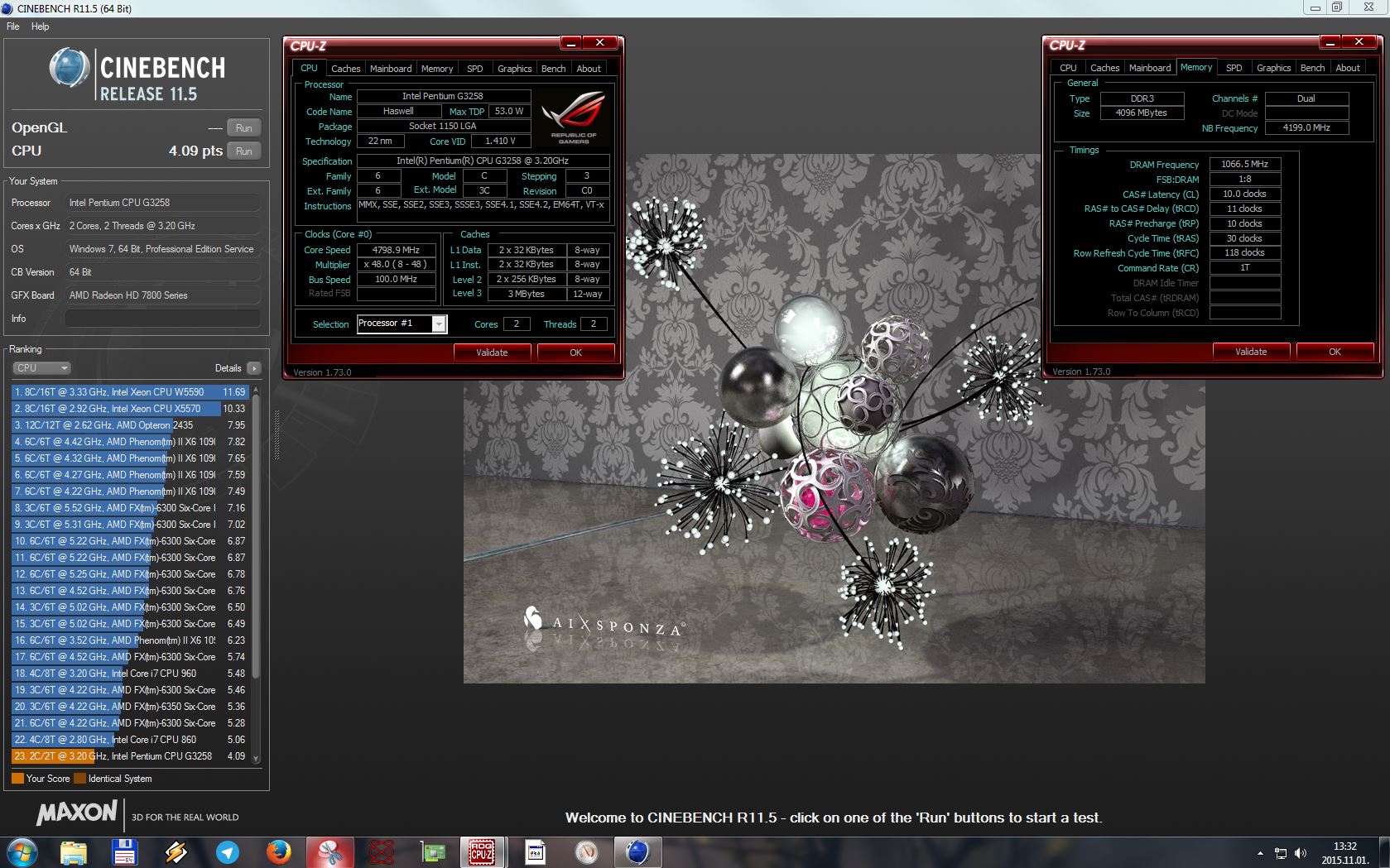
Task: Select ranking entry 23 Pentium G3258
Action: 130,756
